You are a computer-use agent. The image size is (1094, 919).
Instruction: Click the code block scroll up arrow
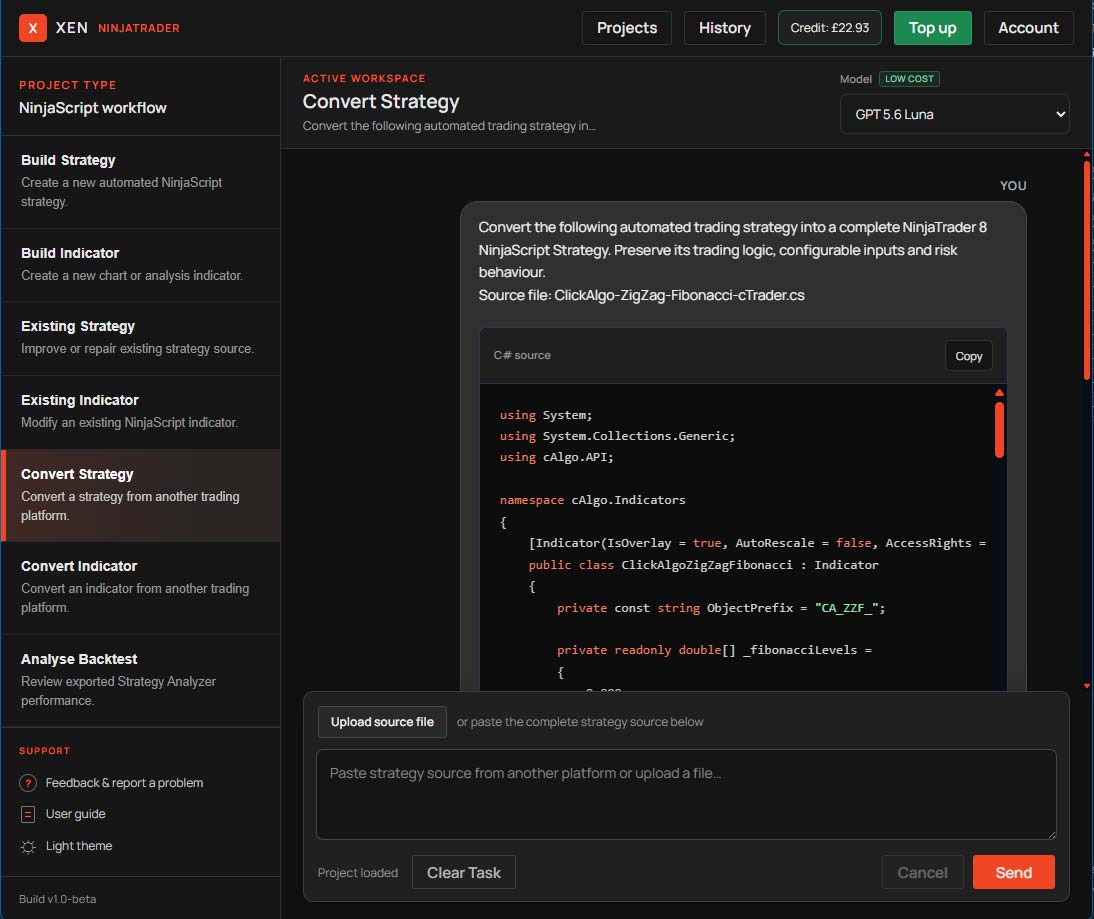[999, 393]
